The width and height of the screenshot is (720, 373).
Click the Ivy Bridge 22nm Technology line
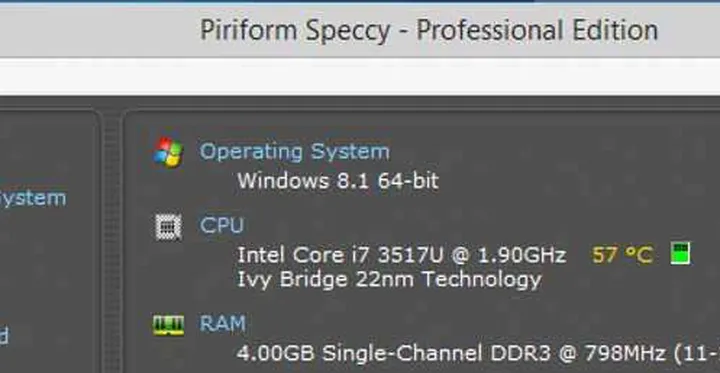tap(389, 280)
